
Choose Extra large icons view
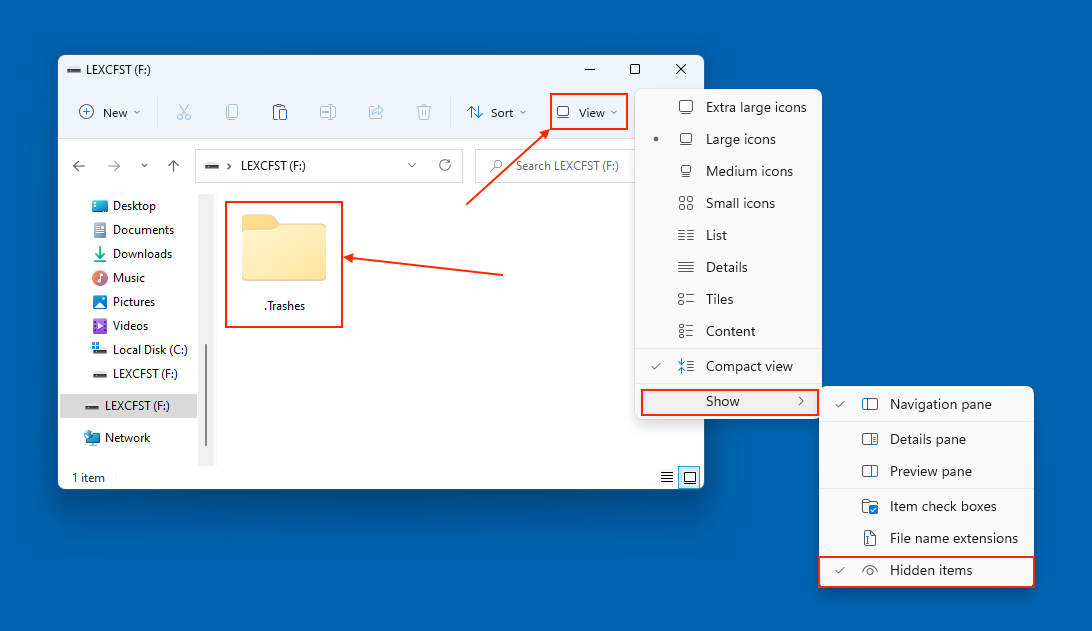tap(755, 107)
